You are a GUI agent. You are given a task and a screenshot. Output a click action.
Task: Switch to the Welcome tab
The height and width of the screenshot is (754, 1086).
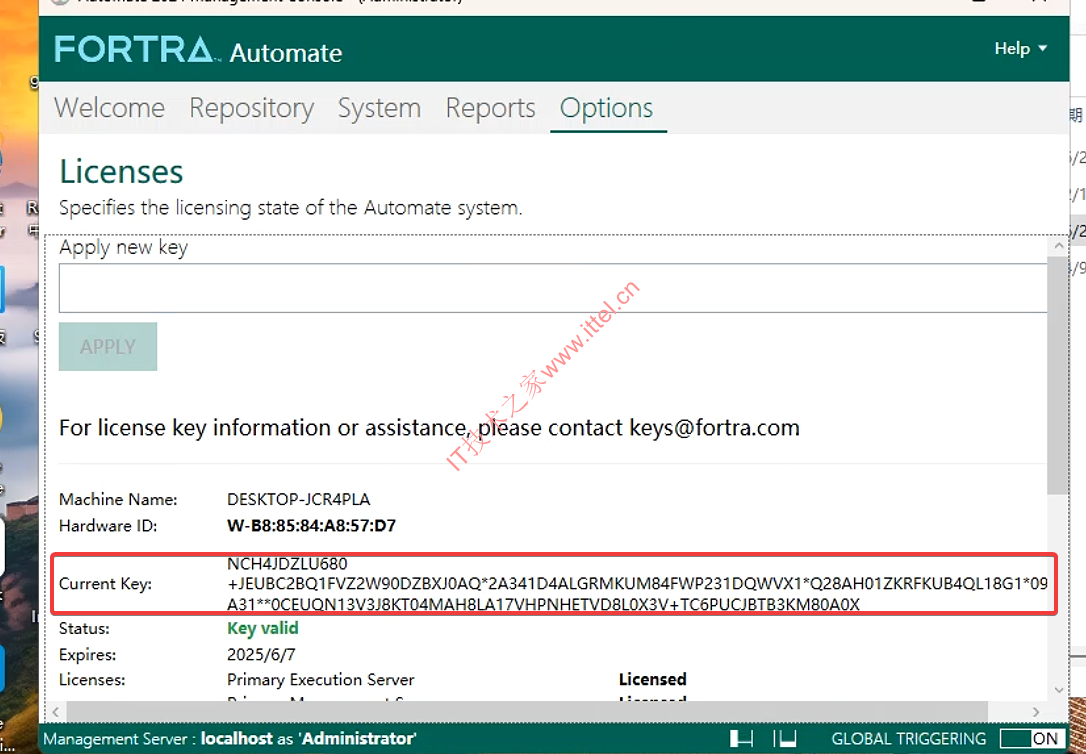tap(109, 108)
